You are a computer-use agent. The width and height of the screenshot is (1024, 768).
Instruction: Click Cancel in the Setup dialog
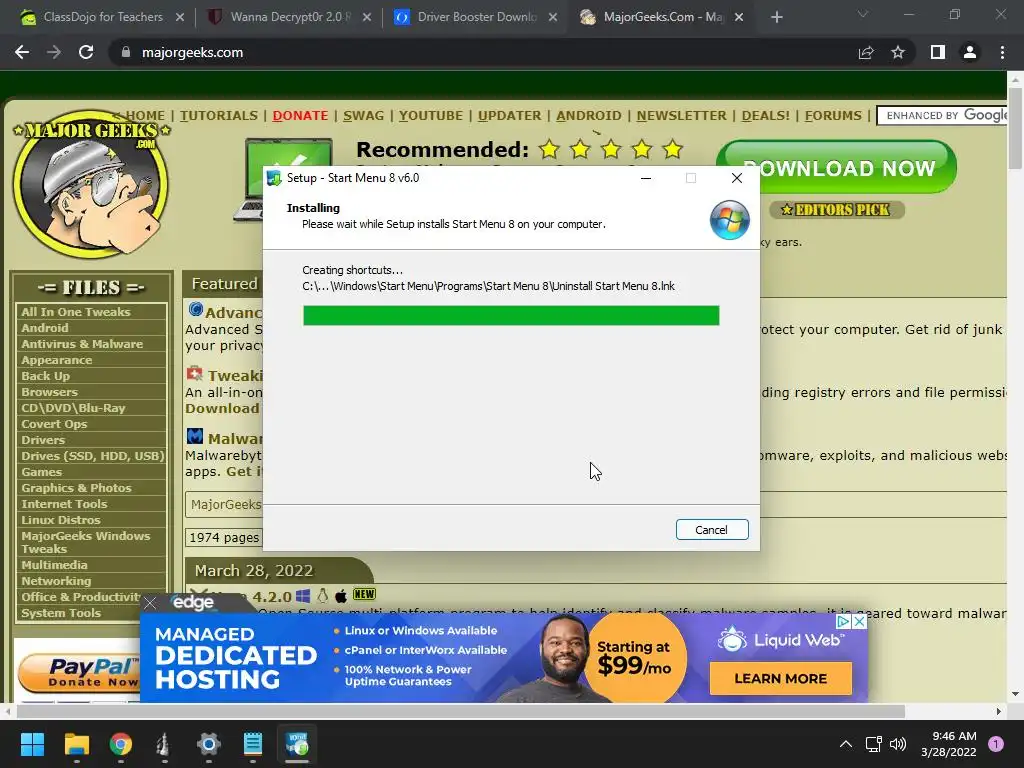[712, 530]
